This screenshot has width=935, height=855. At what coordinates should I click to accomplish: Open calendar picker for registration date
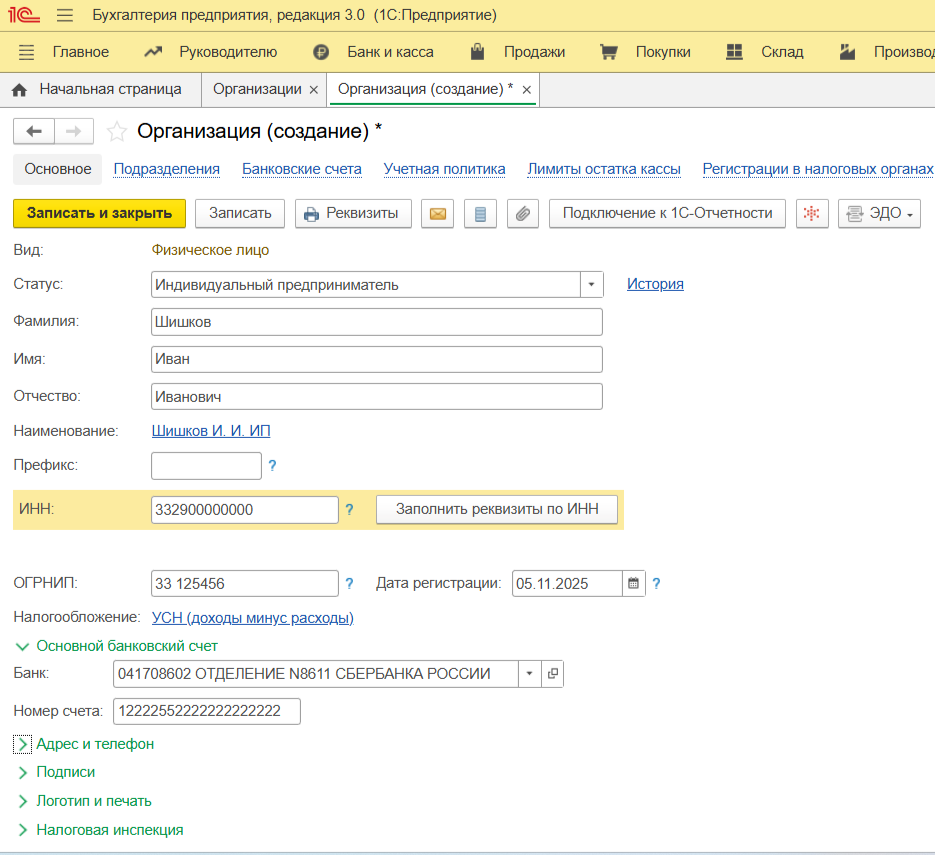tap(633, 583)
